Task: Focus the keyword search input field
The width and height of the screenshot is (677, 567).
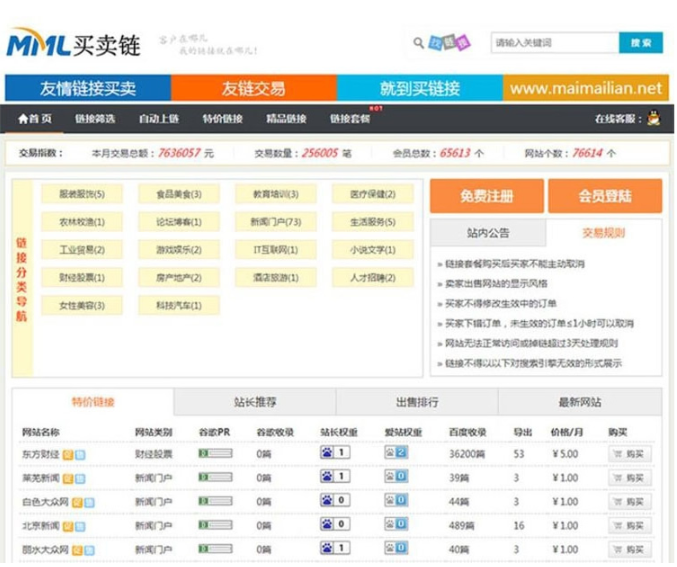Action: pyautogui.click(x=554, y=43)
